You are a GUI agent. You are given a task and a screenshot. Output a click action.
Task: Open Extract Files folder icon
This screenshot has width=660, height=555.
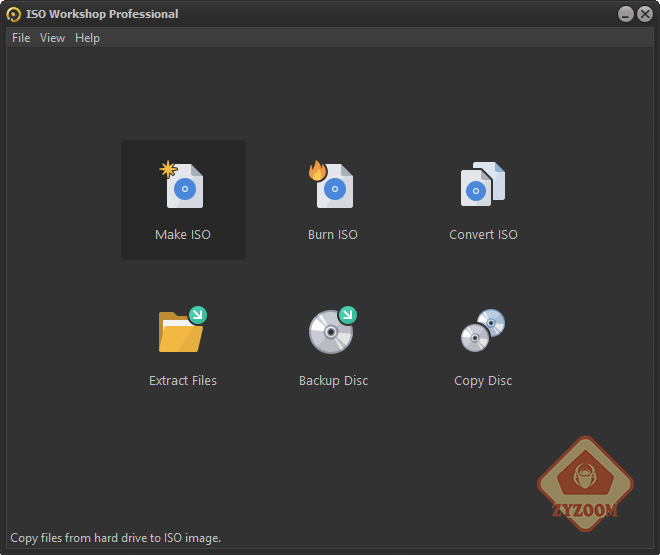183,330
